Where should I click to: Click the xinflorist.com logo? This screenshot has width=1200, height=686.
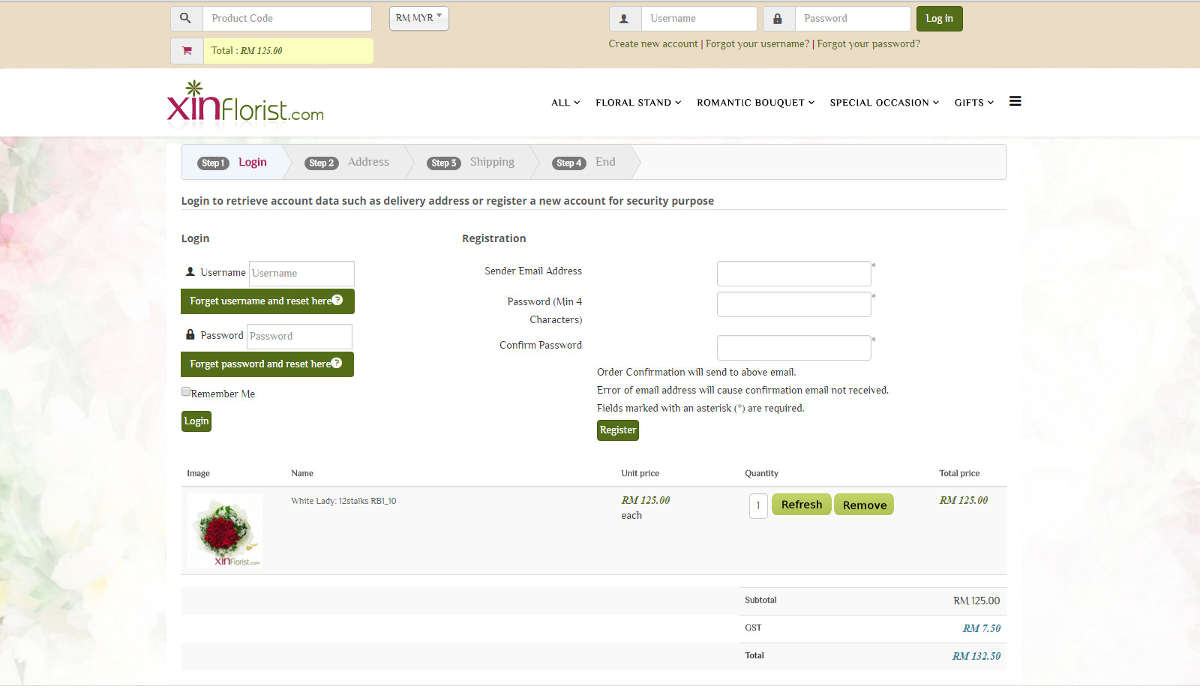point(245,102)
